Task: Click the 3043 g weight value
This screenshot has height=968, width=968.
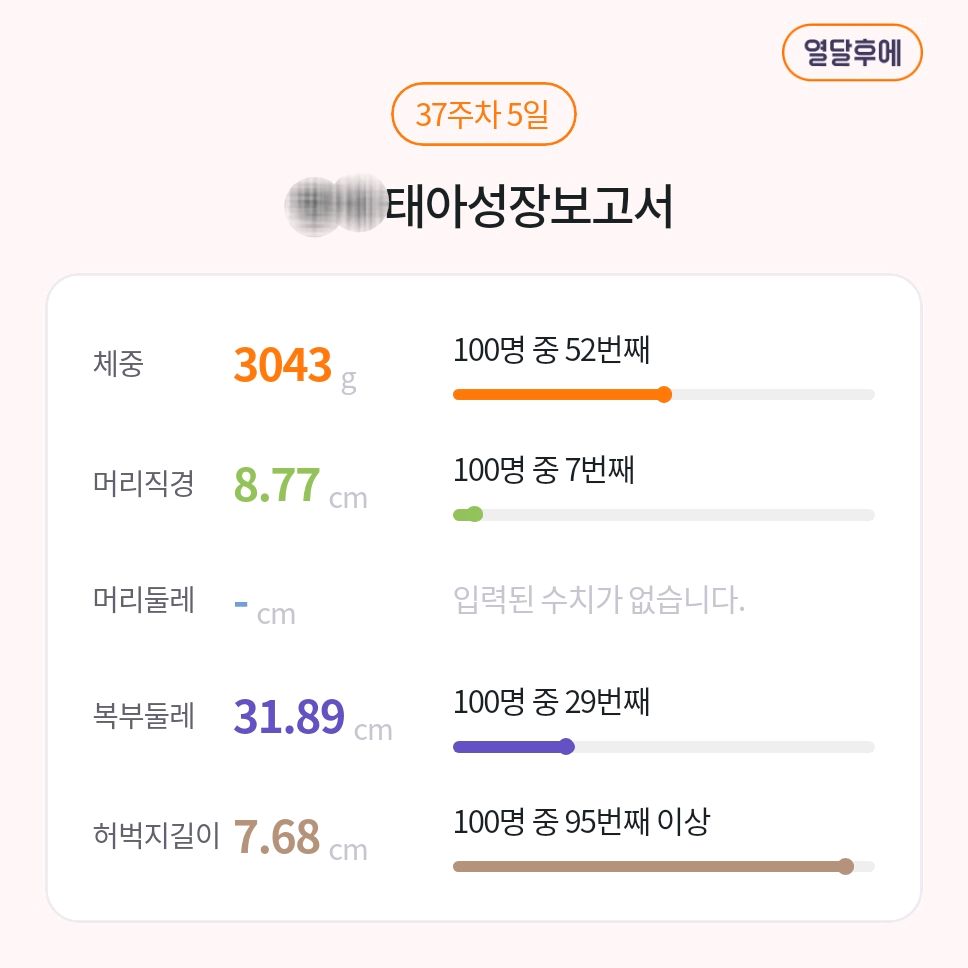Action: 295,367
